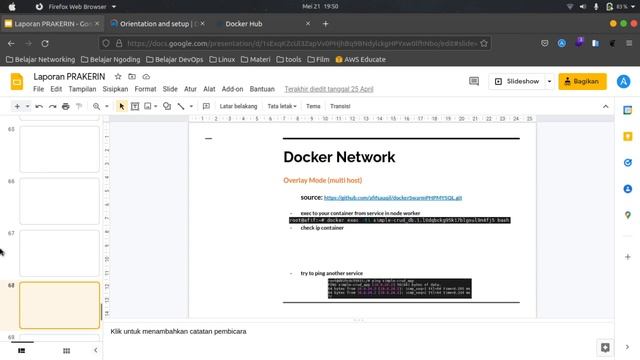The image size is (640, 360).
Task: Click Latar belakang background button
Action: click(x=238, y=106)
